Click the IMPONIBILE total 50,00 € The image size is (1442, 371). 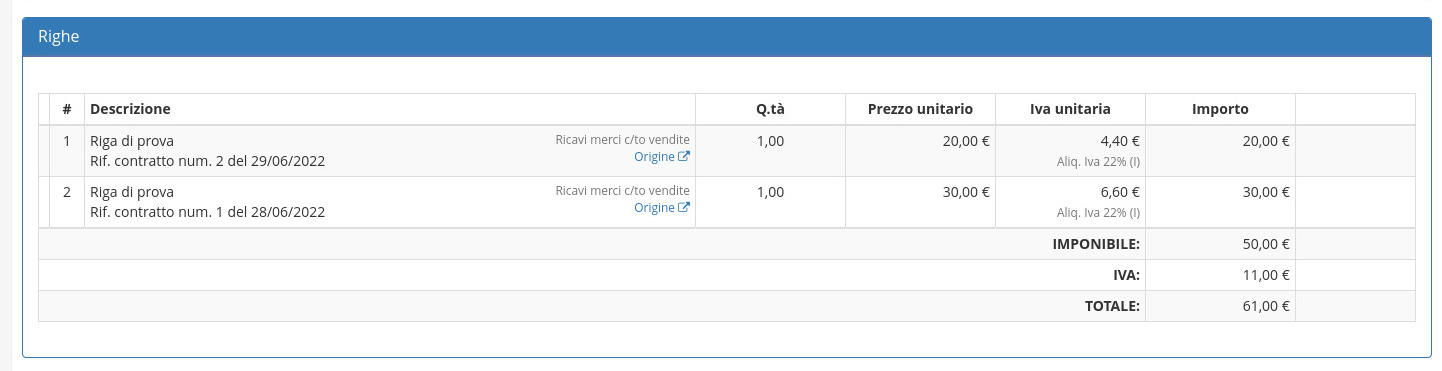(x=1266, y=244)
